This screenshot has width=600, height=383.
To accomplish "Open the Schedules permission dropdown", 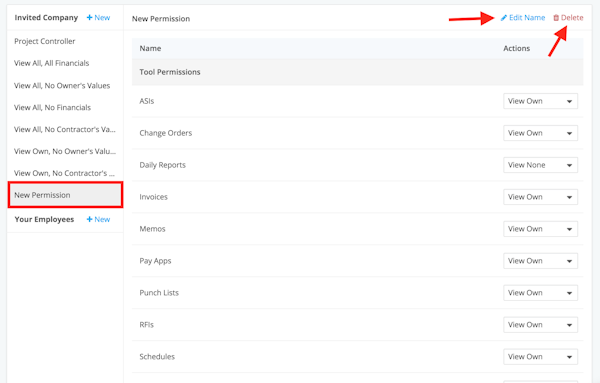I will tap(540, 357).
